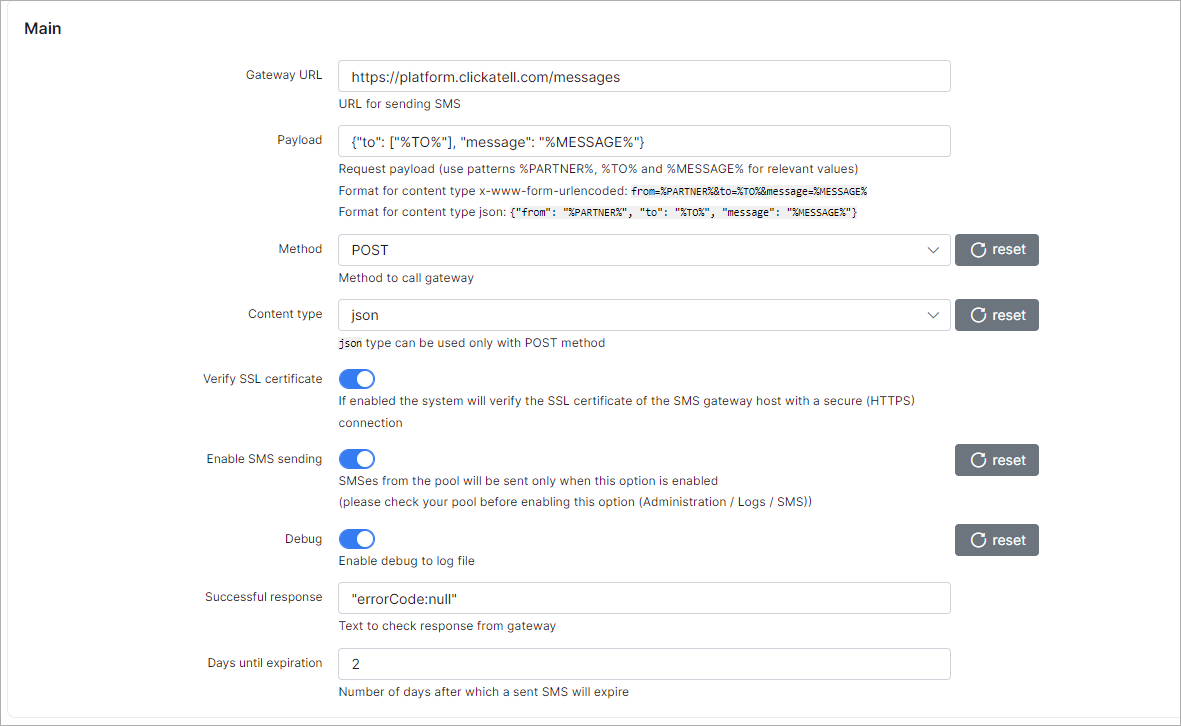Image resolution: width=1181 pixels, height=726 pixels.
Task: Click the chevron arrow in Method field
Action: [933, 250]
